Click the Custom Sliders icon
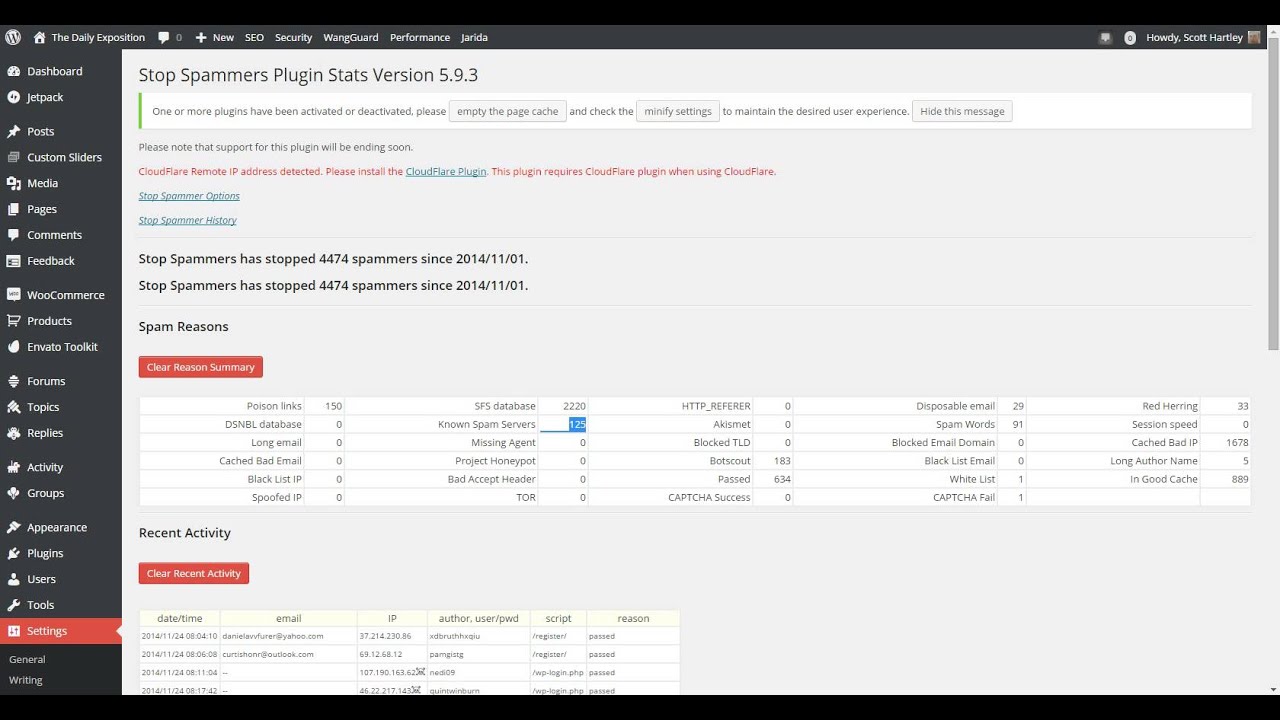1280x720 pixels. [13, 157]
